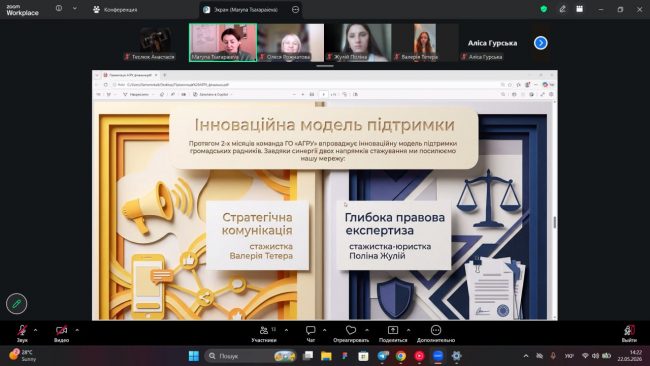Image resolution: width=650 pixels, height=366 pixels.
Task: Expand video options arrow next to Видео
Action: (77, 330)
